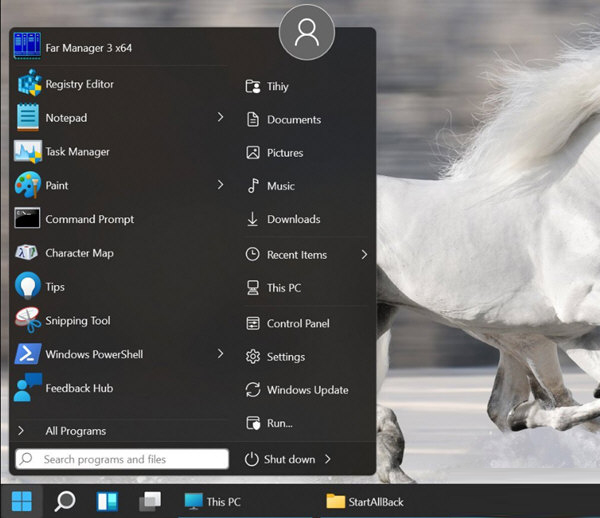Expand the Paint recent files arrow
The width and height of the screenshot is (600, 518).
pos(220,185)
